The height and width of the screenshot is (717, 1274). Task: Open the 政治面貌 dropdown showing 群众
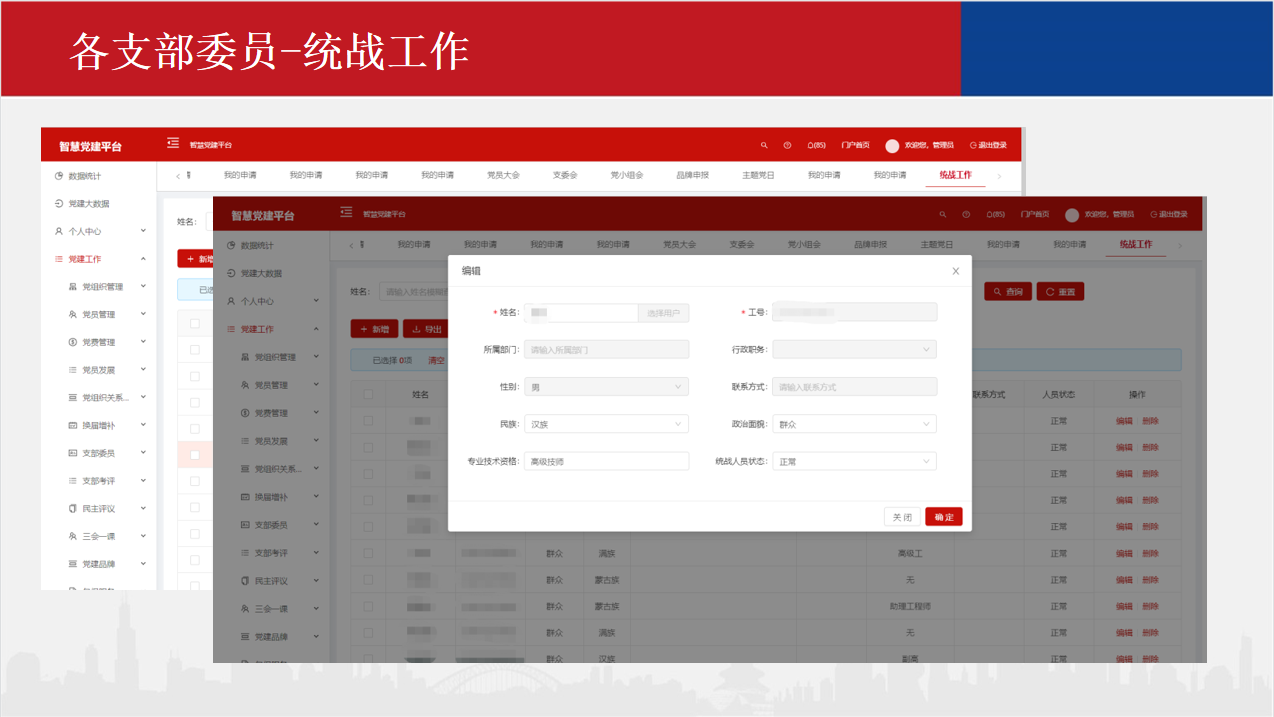tap(854, 424)
